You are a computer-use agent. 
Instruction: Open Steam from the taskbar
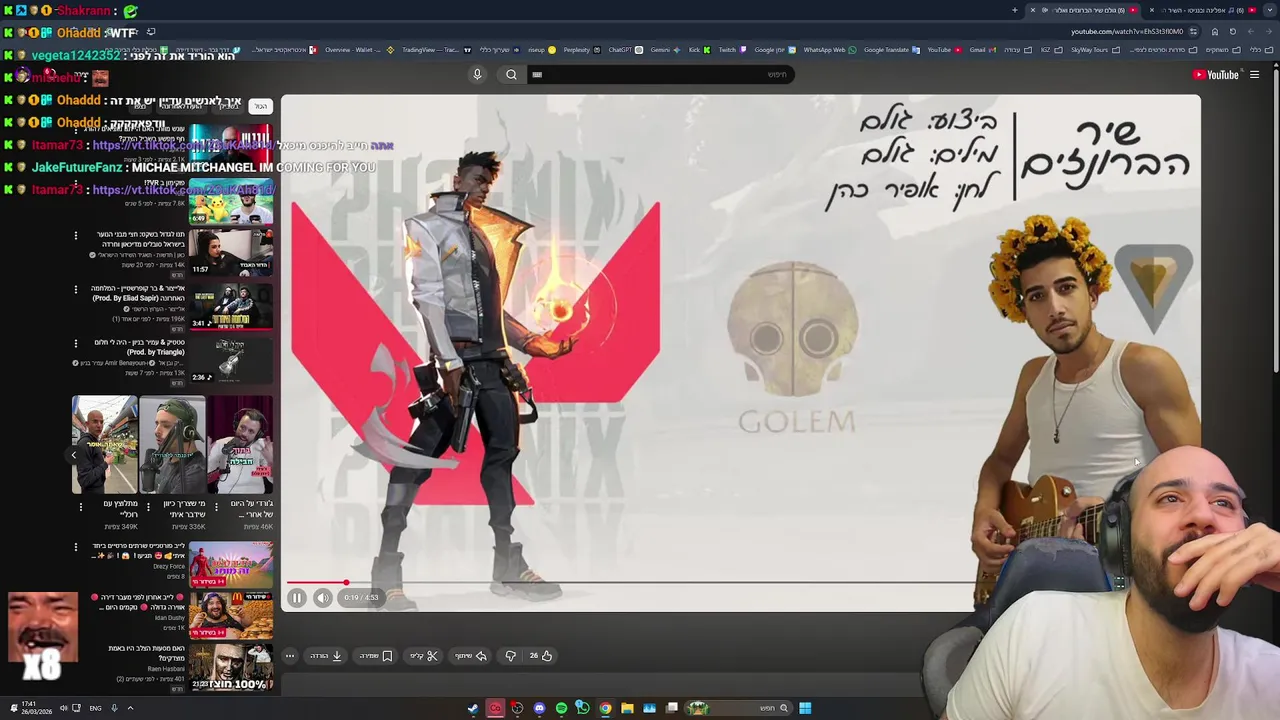pyautogui.click(x=473, y=708)
